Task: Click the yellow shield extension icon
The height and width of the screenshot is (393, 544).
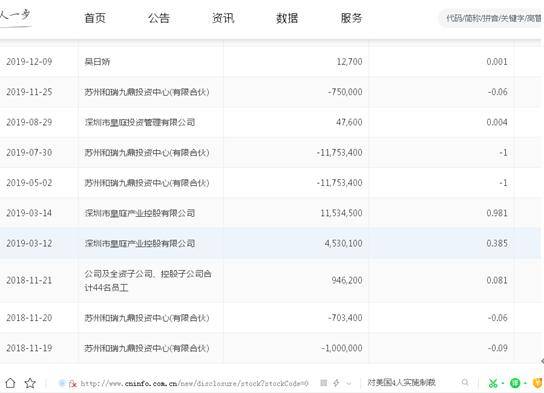Action: (x=538, y=383)
